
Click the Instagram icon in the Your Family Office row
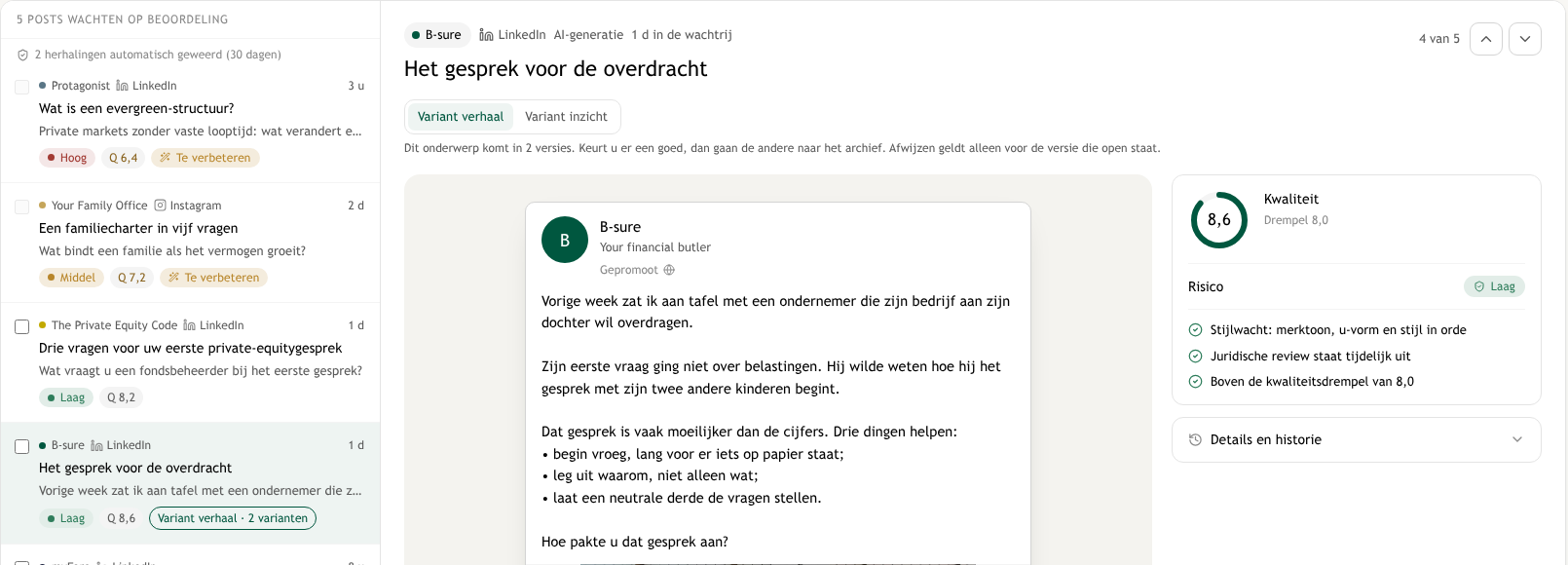161,206
